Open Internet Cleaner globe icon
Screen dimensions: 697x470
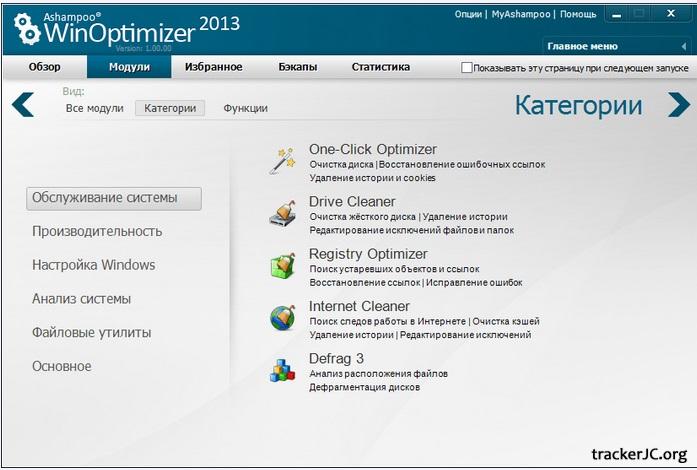[x=283, y=317]
